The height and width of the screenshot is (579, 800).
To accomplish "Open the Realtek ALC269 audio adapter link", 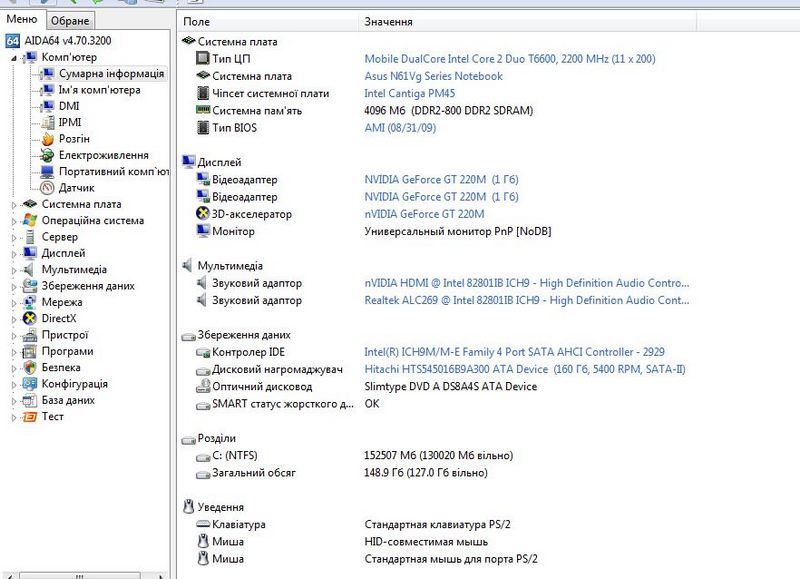I will [526, 300].
